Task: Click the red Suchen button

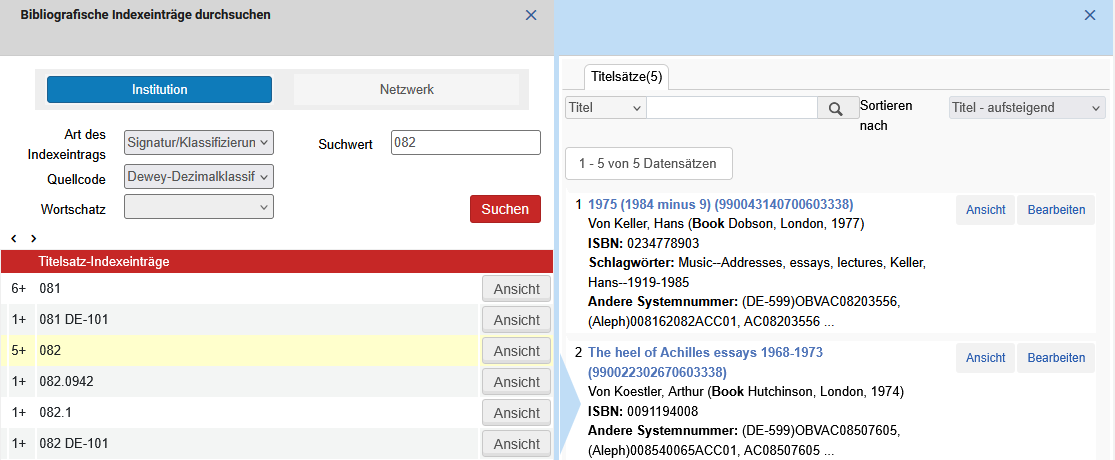Action: pos(505,209)
